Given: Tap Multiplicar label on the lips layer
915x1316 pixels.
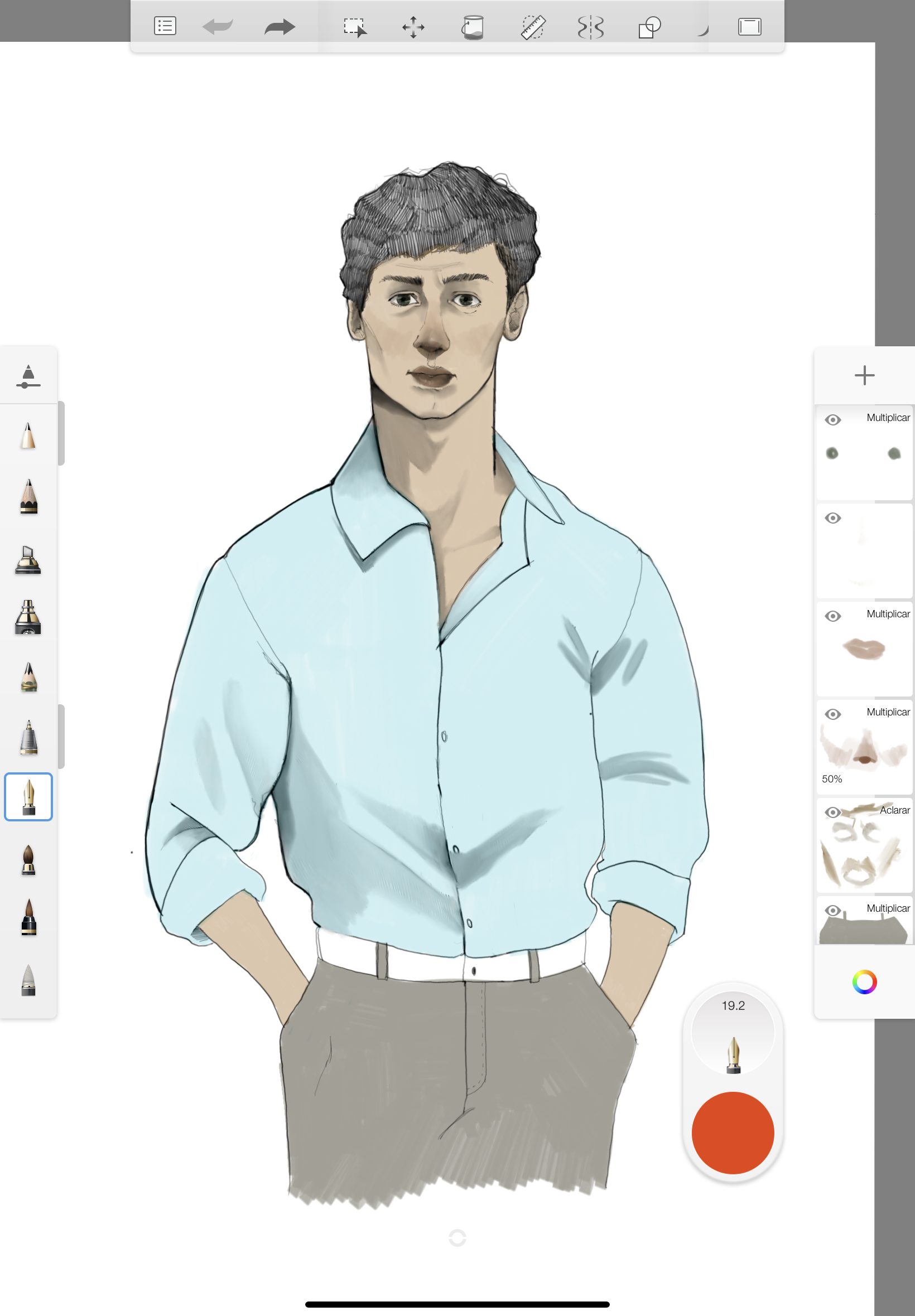Looking at the screenshot, I should click(x=888, y=613).
